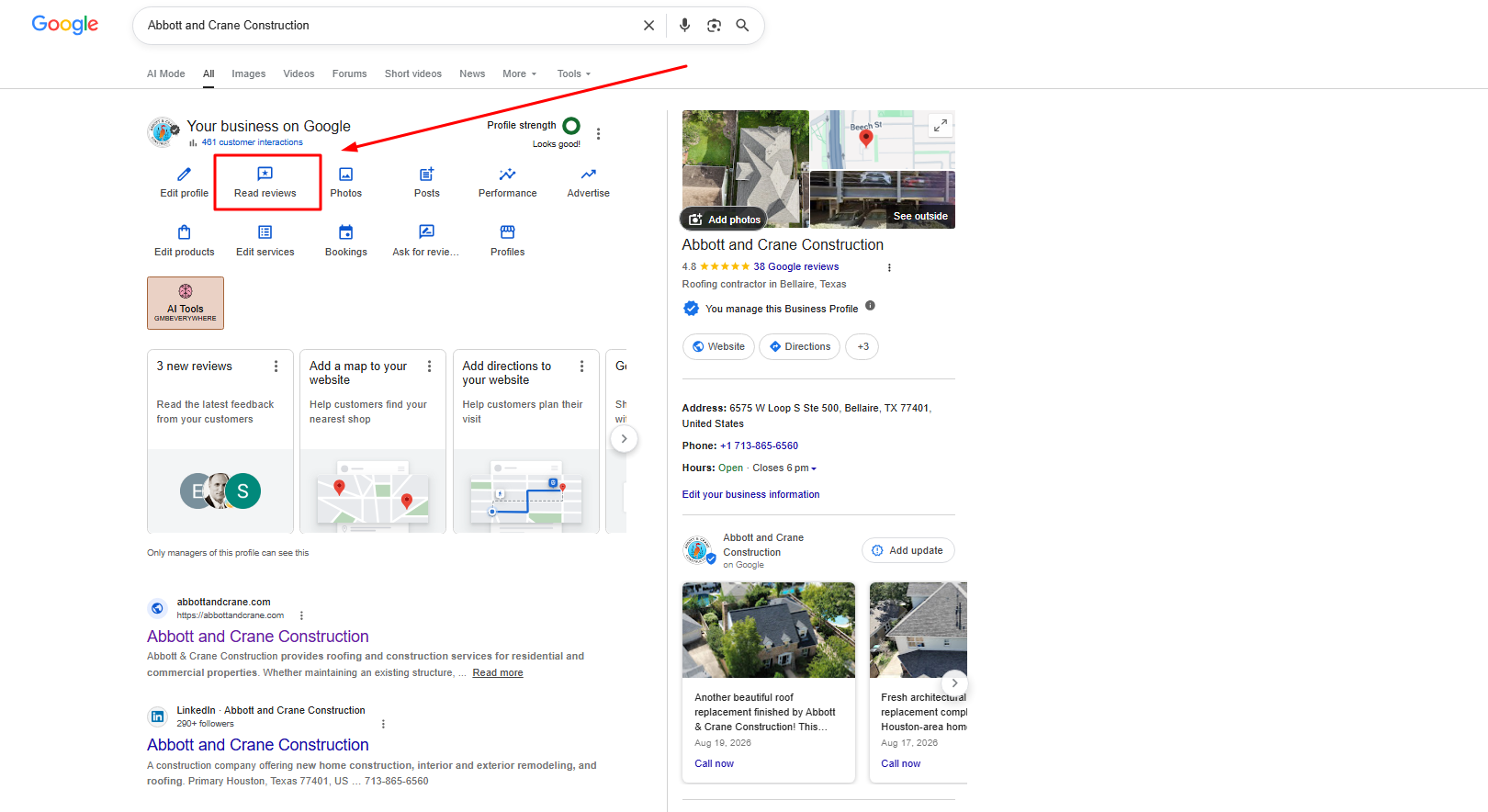Open info icon beside manage profile text
The image size is (1488, 812).
coord(870,306)
